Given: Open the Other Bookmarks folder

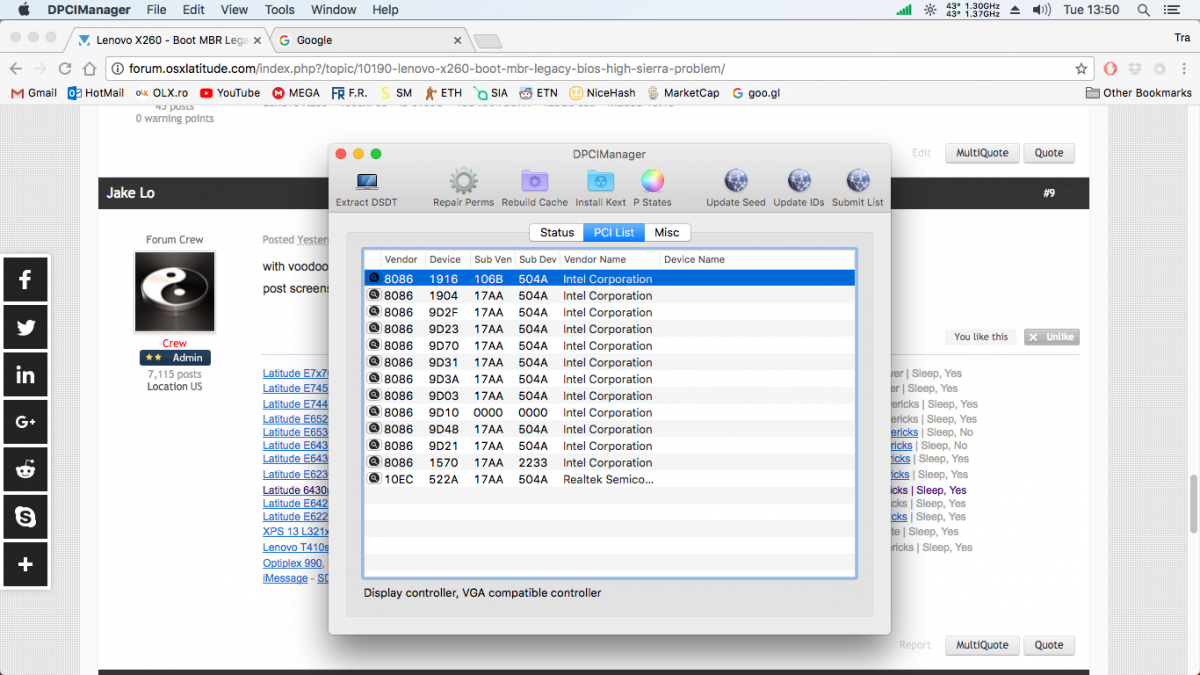Looking at the screenshot, I should (1139, 93).
